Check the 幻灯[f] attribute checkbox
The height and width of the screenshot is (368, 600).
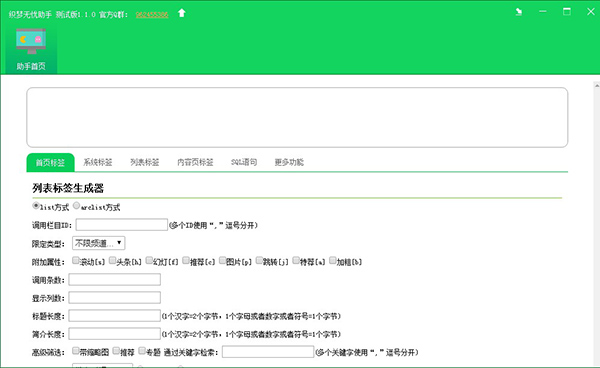point(149,261)
